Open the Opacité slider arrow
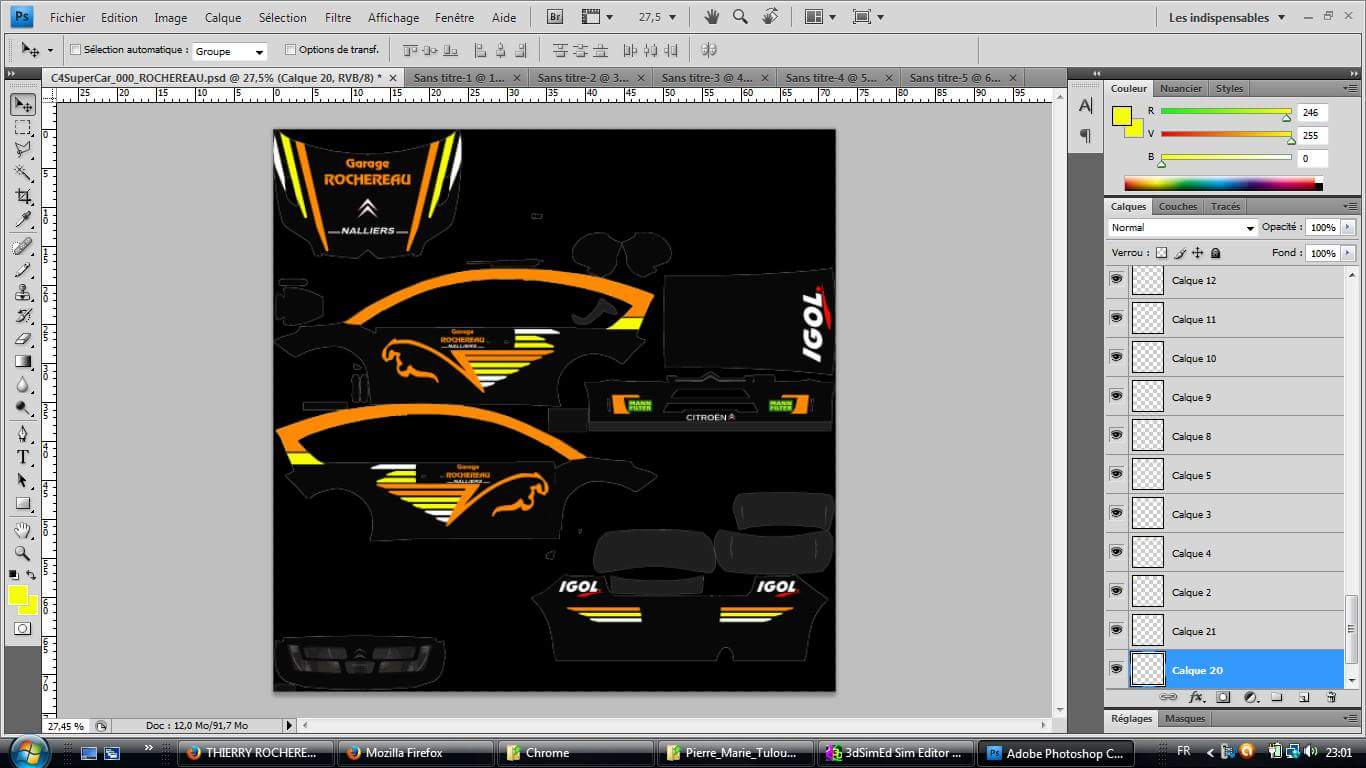This screenshot has height=768, width=1366. (x=1348, y=228)
